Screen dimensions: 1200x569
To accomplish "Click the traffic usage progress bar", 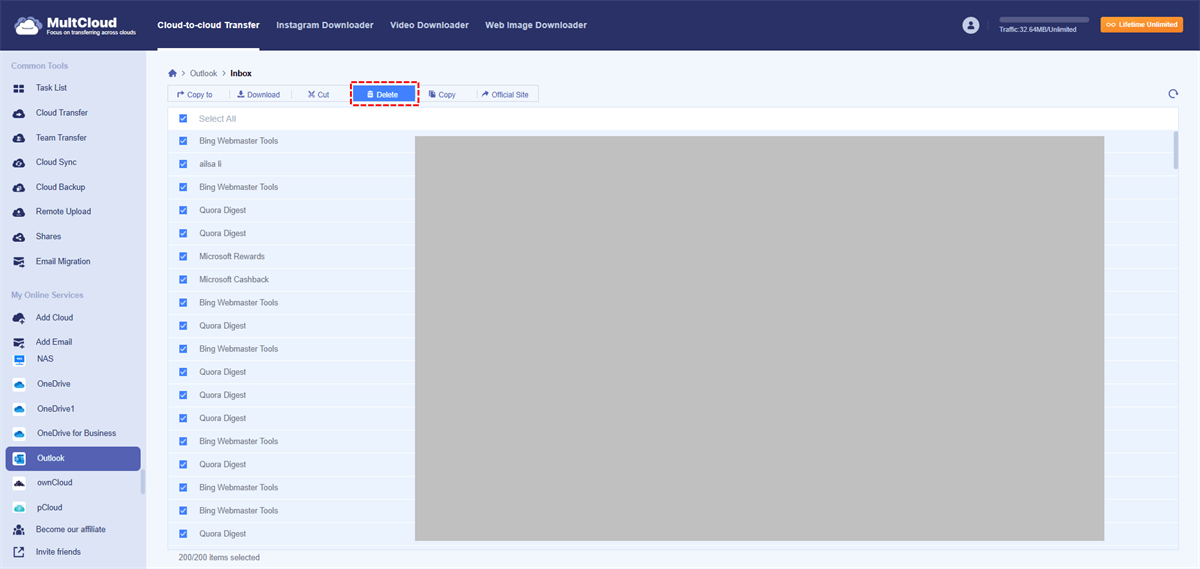I will coord(1044,19).
